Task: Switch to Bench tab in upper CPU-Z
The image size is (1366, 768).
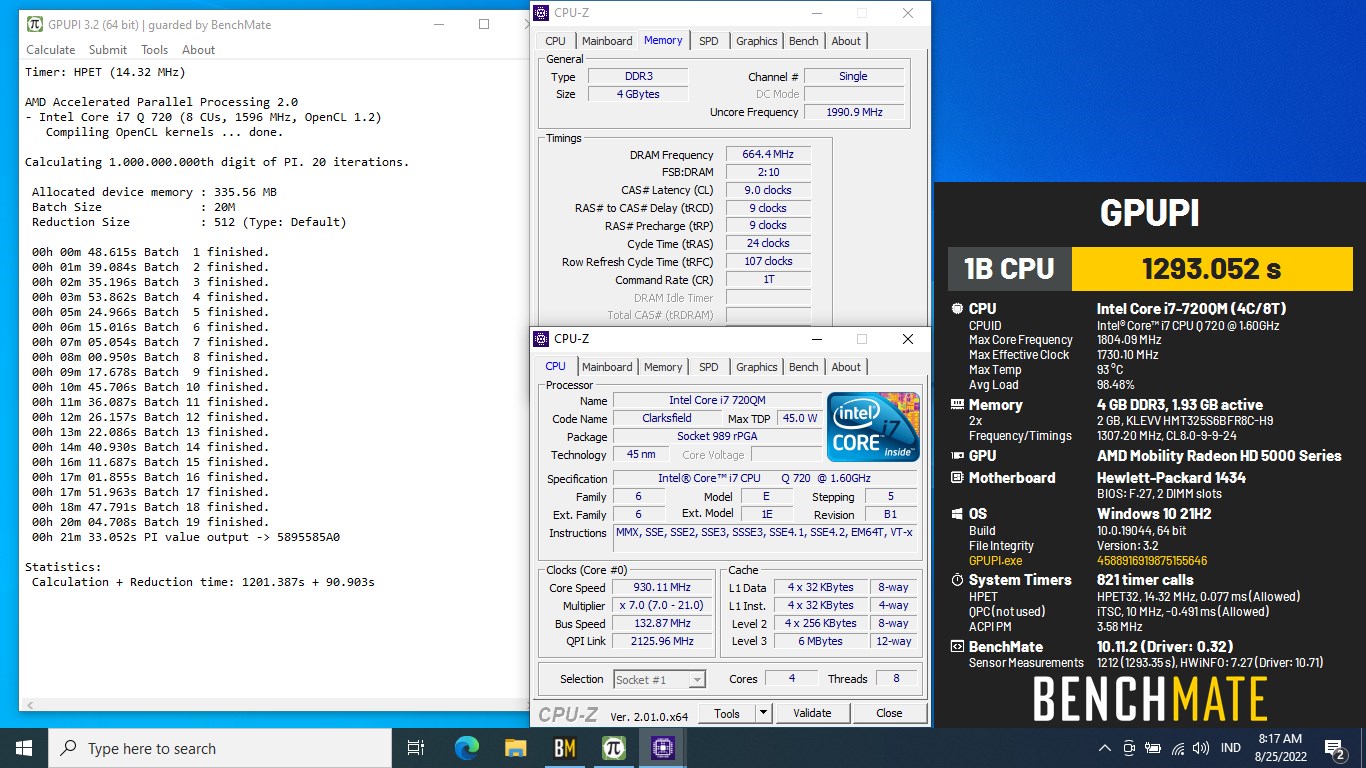Action: click(x=804, y=41)
